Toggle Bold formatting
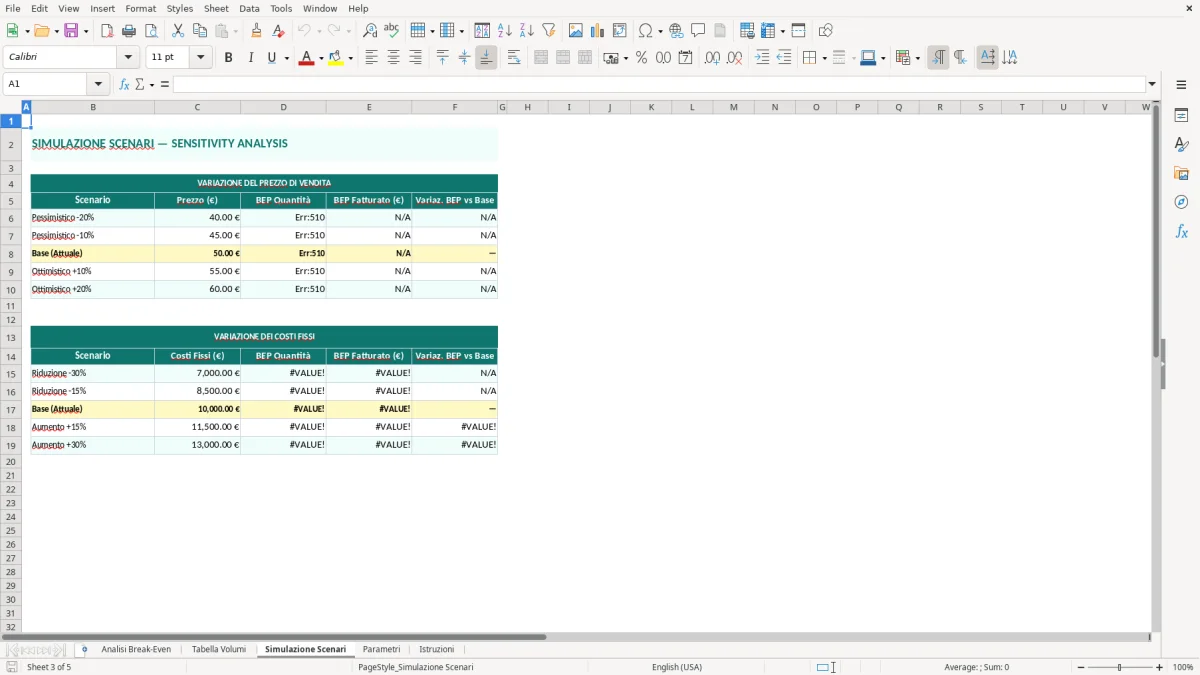The width and height of the screenshot is (1200, 675). click(229, 58)
